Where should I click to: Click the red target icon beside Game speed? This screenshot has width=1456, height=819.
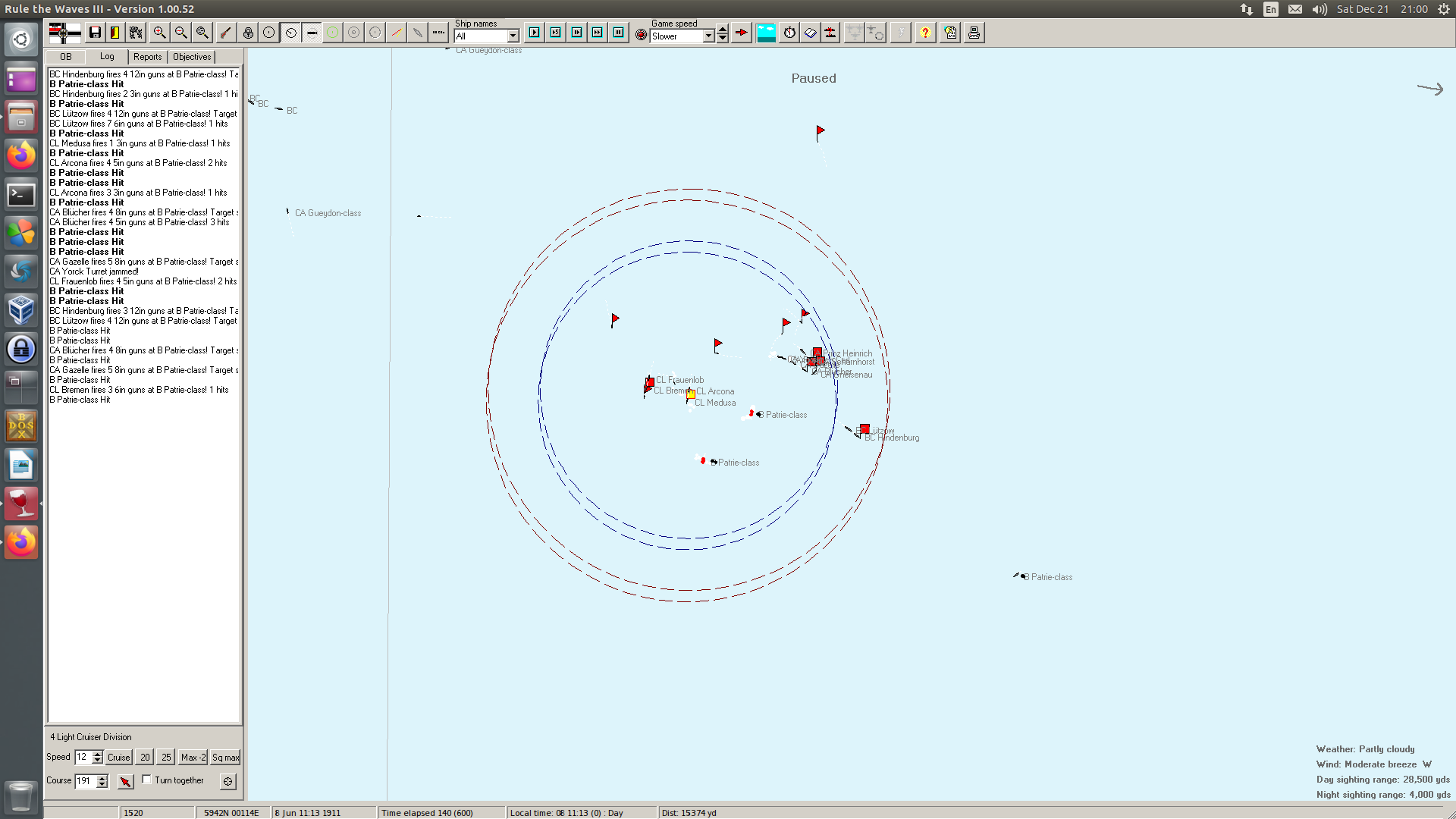pyautogui.click(x=642, y=35)
